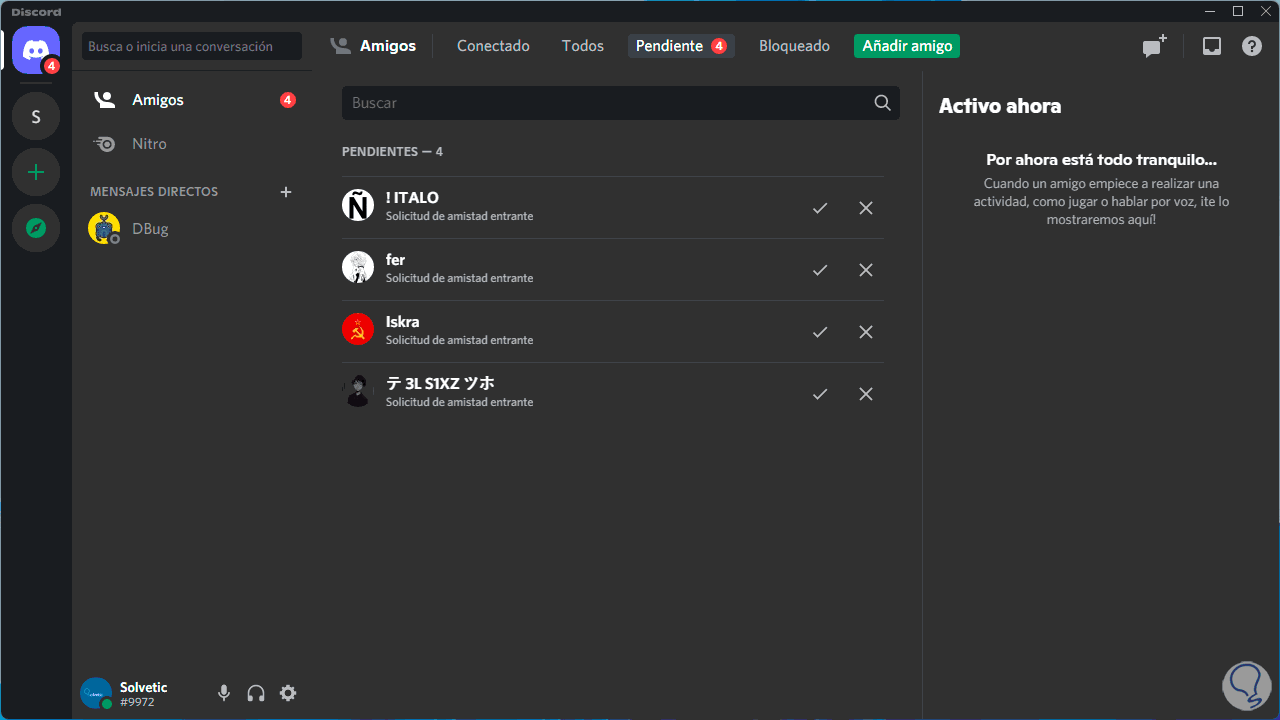Open the DBug direct message
Viewport: 1280px width, 720px height.
click(x=150, y=229)
